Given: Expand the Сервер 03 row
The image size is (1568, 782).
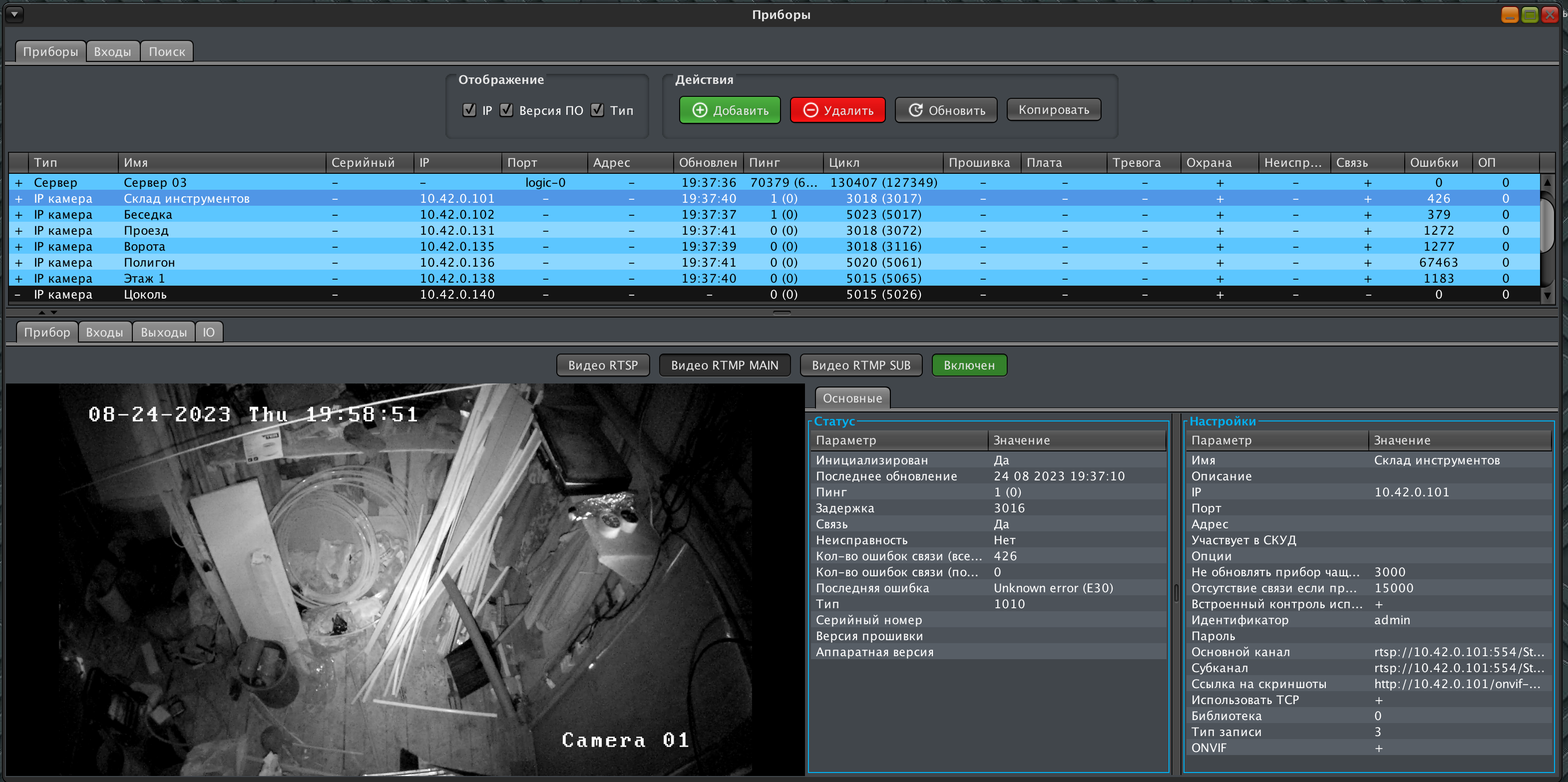Looking at the screenshot, I should [x=19, y=183].
